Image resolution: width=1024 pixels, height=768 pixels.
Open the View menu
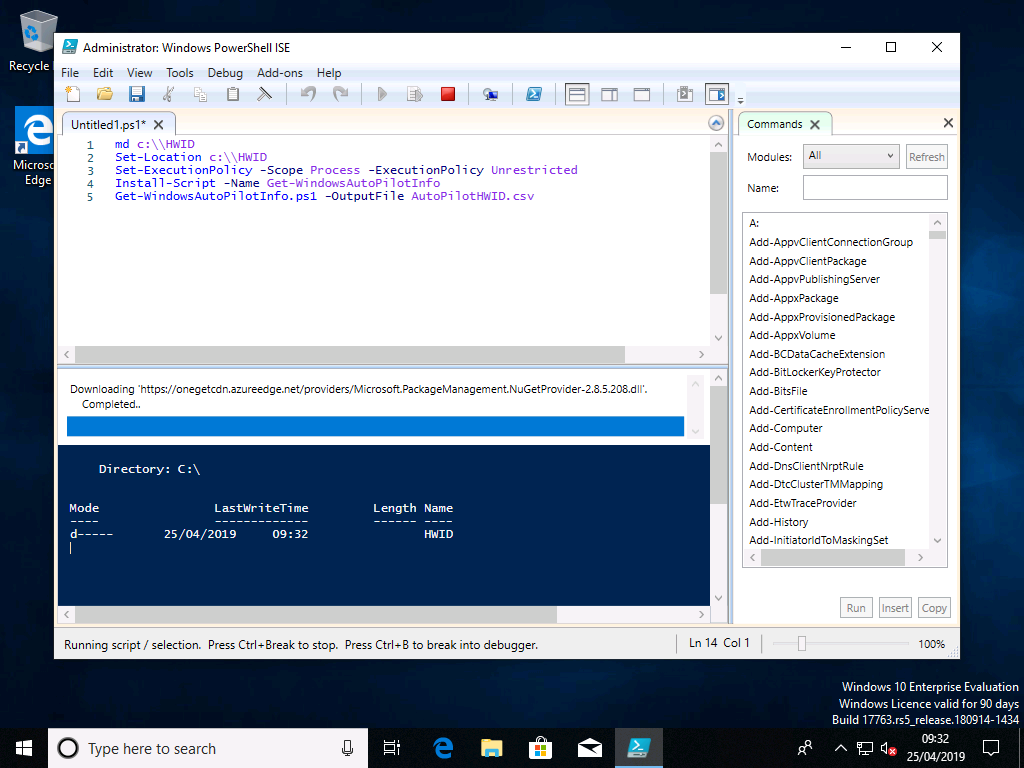(x=139, y=72)
